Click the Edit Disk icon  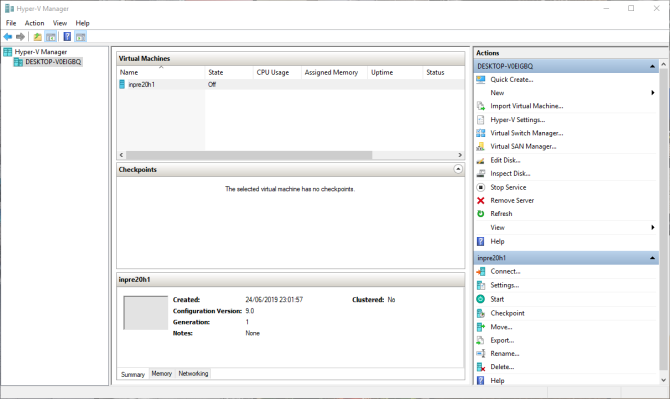click(x=481, y=160)
